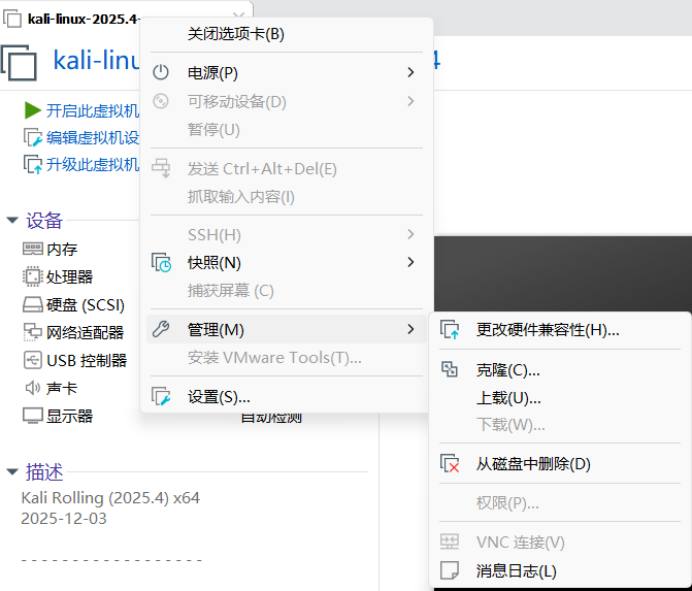Click the 声卡 speaker icon

(33, 388)
